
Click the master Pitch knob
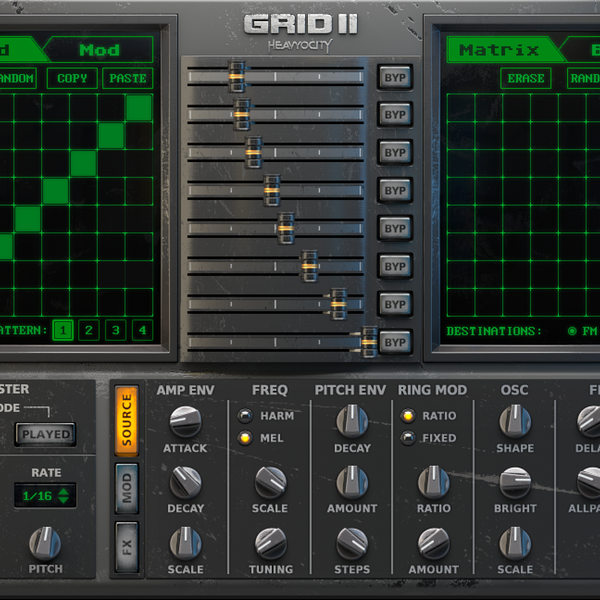[45, 543]
